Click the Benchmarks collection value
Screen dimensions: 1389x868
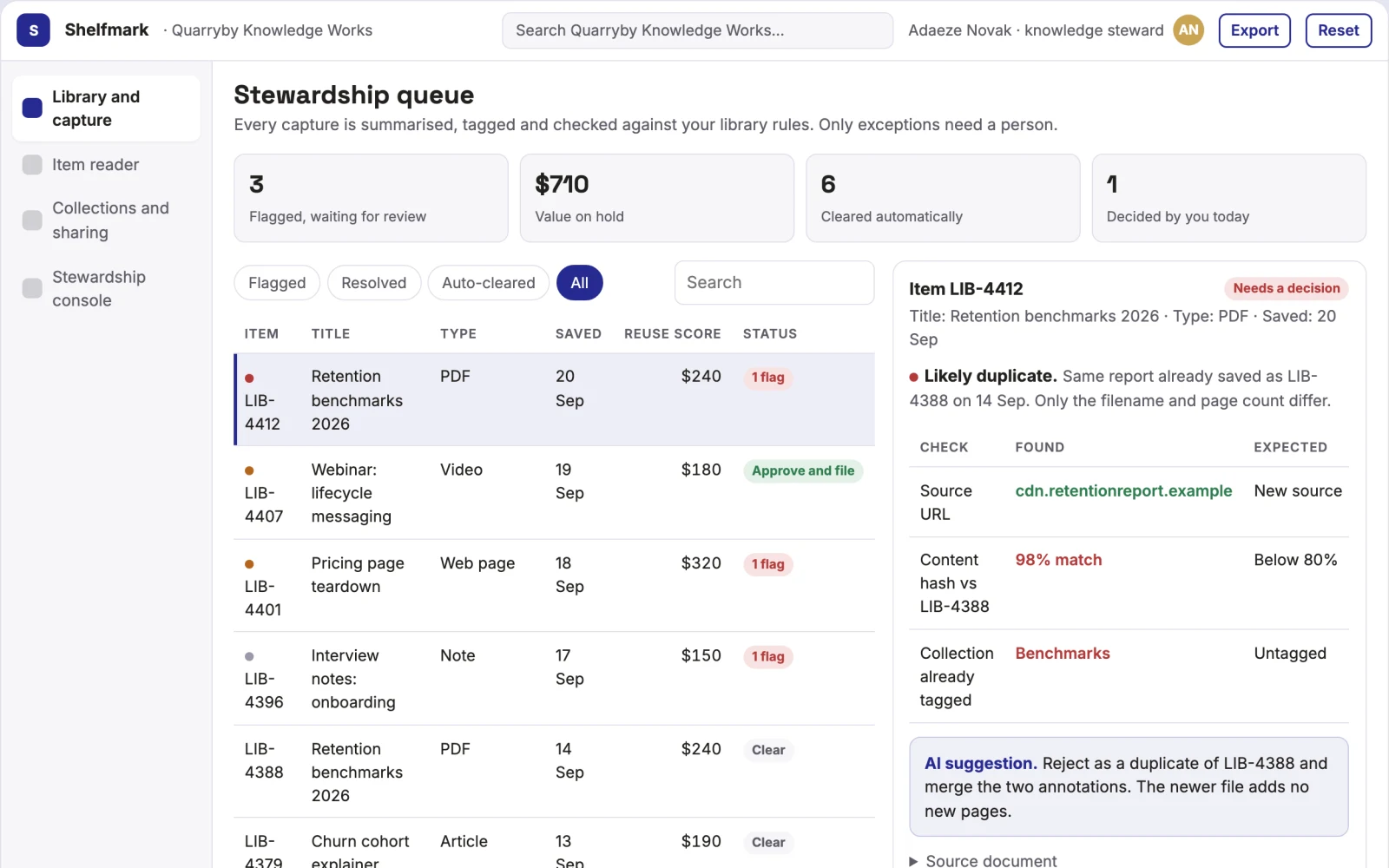[1063, 654]
